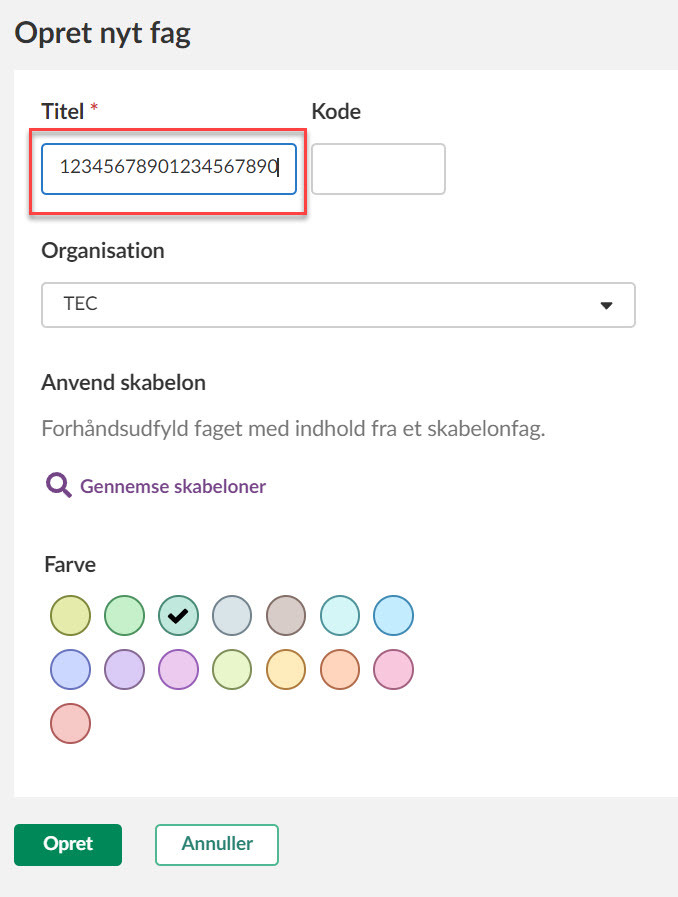The height and width of the screenshot is (897, 678).
Task: Choose the peach orange color swatch
Action: click(341, 670)
